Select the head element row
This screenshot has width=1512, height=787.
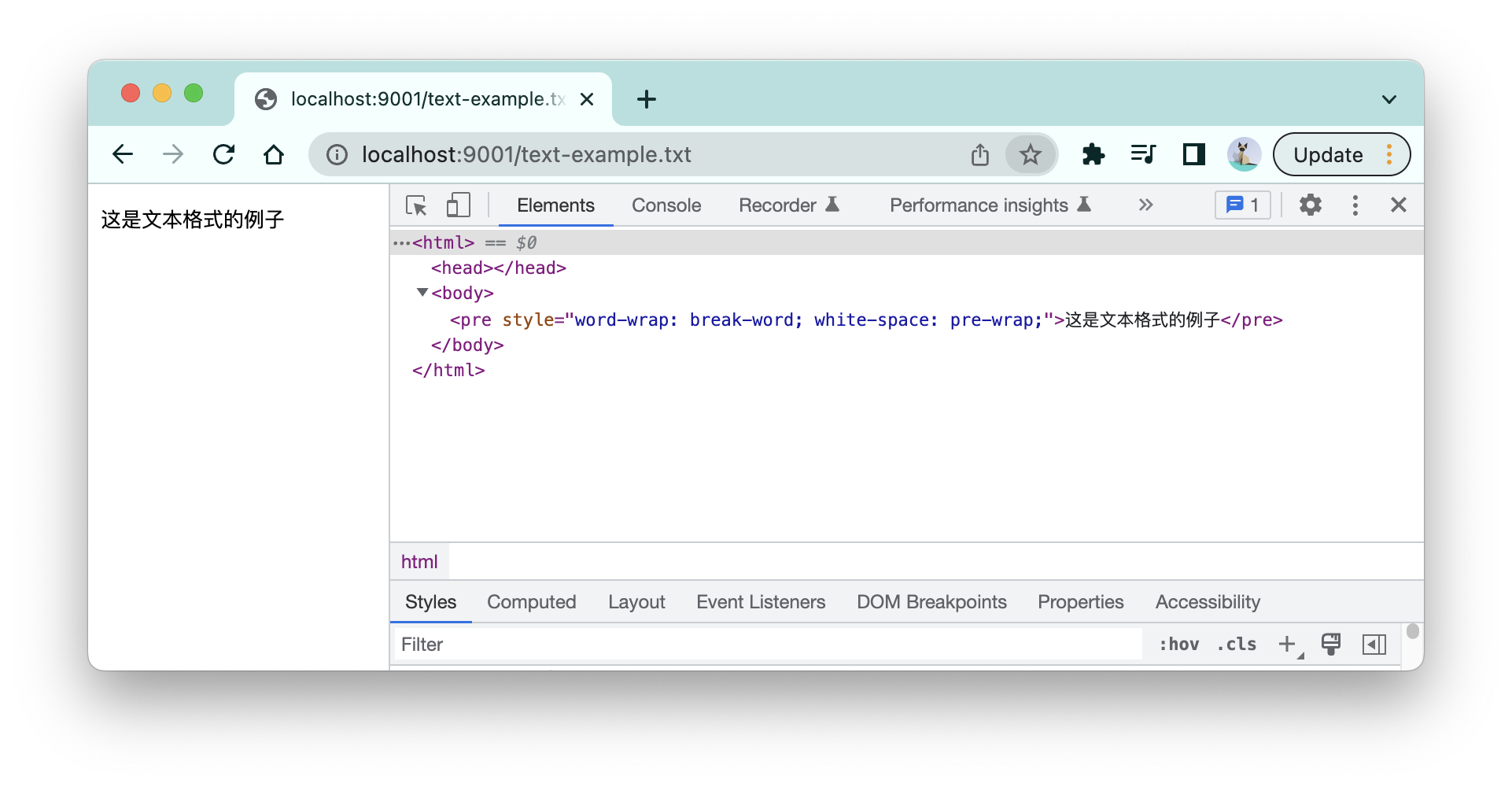pos(906,268)
